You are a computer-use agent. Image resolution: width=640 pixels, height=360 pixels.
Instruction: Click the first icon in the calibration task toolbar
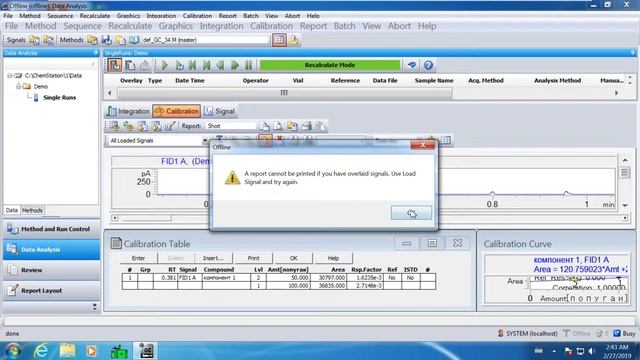pos(114,126)
